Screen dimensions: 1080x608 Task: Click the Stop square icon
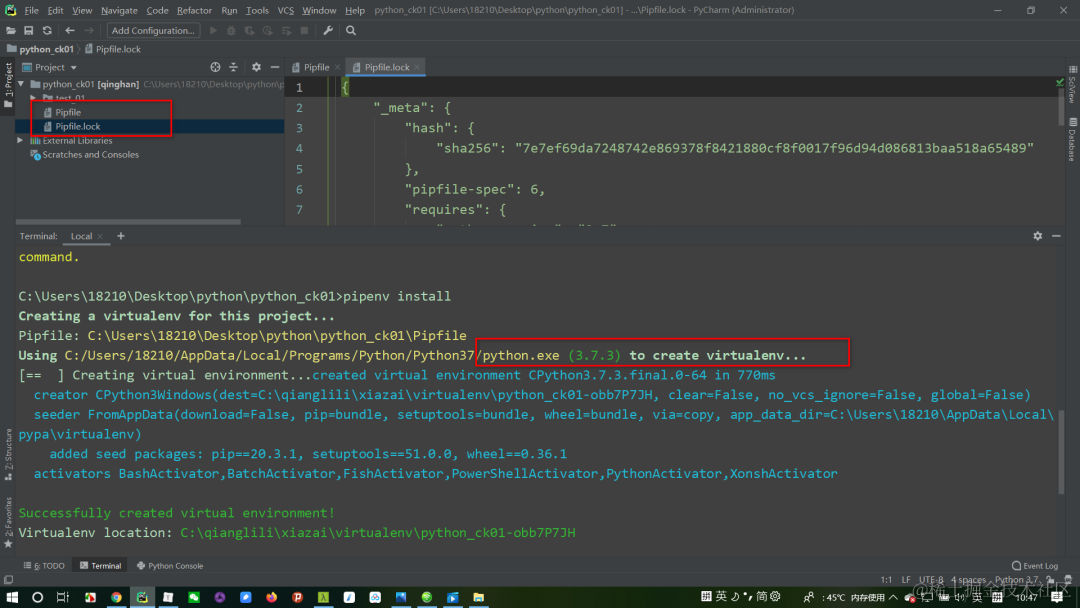[304, 30]
